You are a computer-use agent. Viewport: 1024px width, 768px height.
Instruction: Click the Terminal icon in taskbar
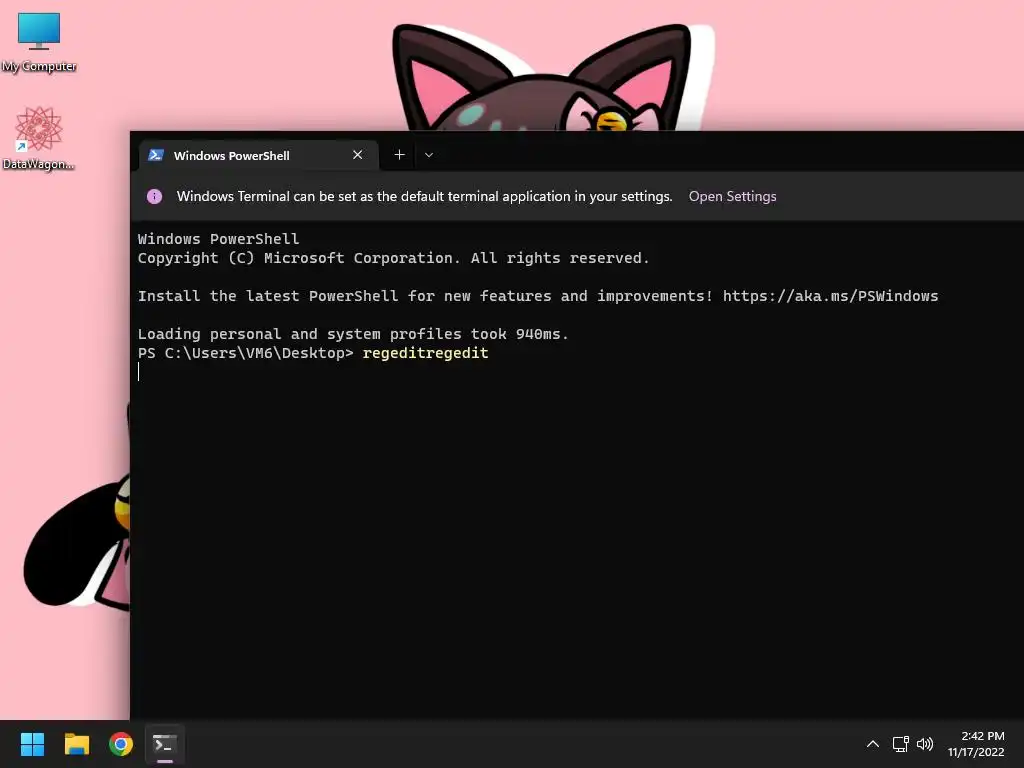pos(165,744)
